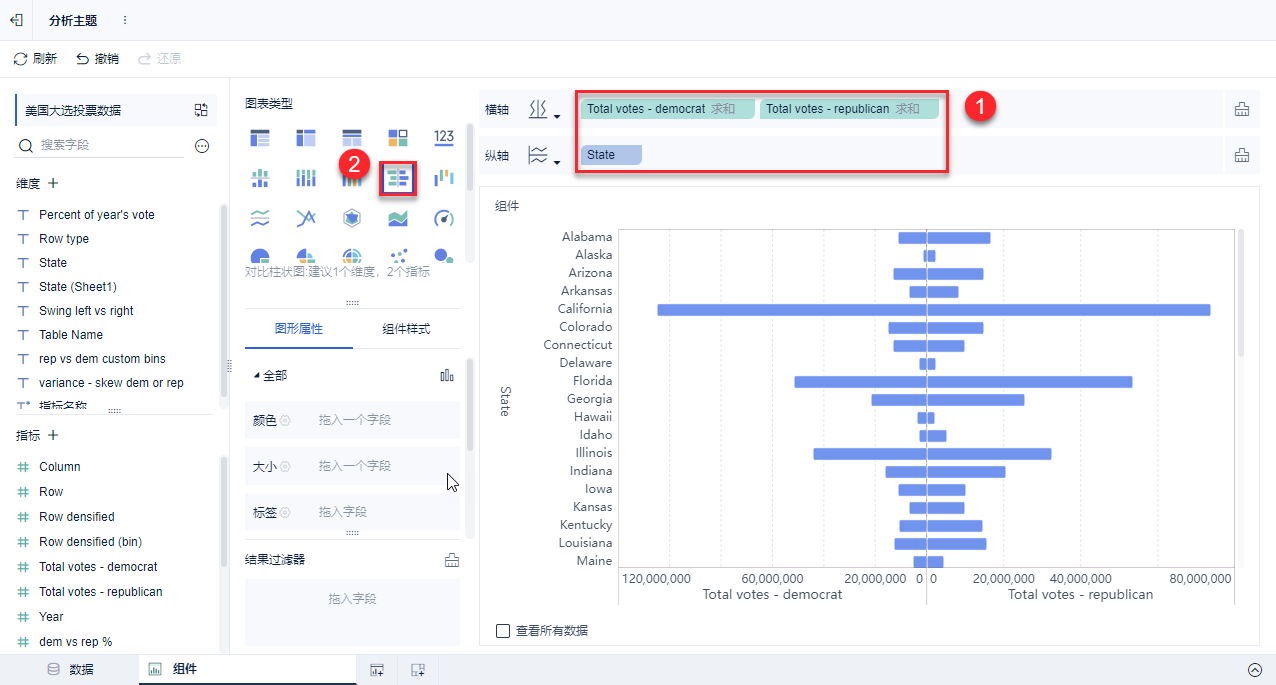Viewport: 1276px width, 685px height.
Task: Enable the 查看所有数据 checkbox
Action: (x=503, y=631)
